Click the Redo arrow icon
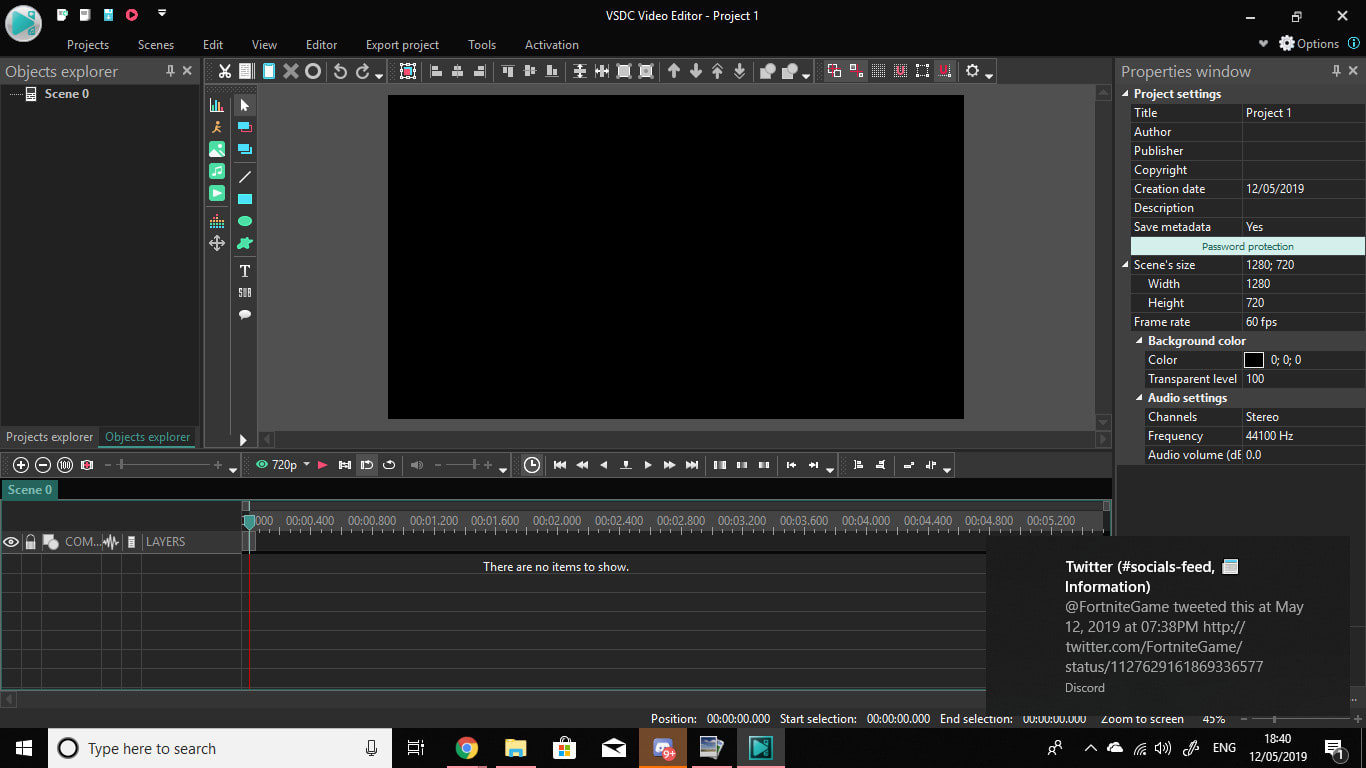This screenshot has height=768, width=1366. (x=363, y=71)
